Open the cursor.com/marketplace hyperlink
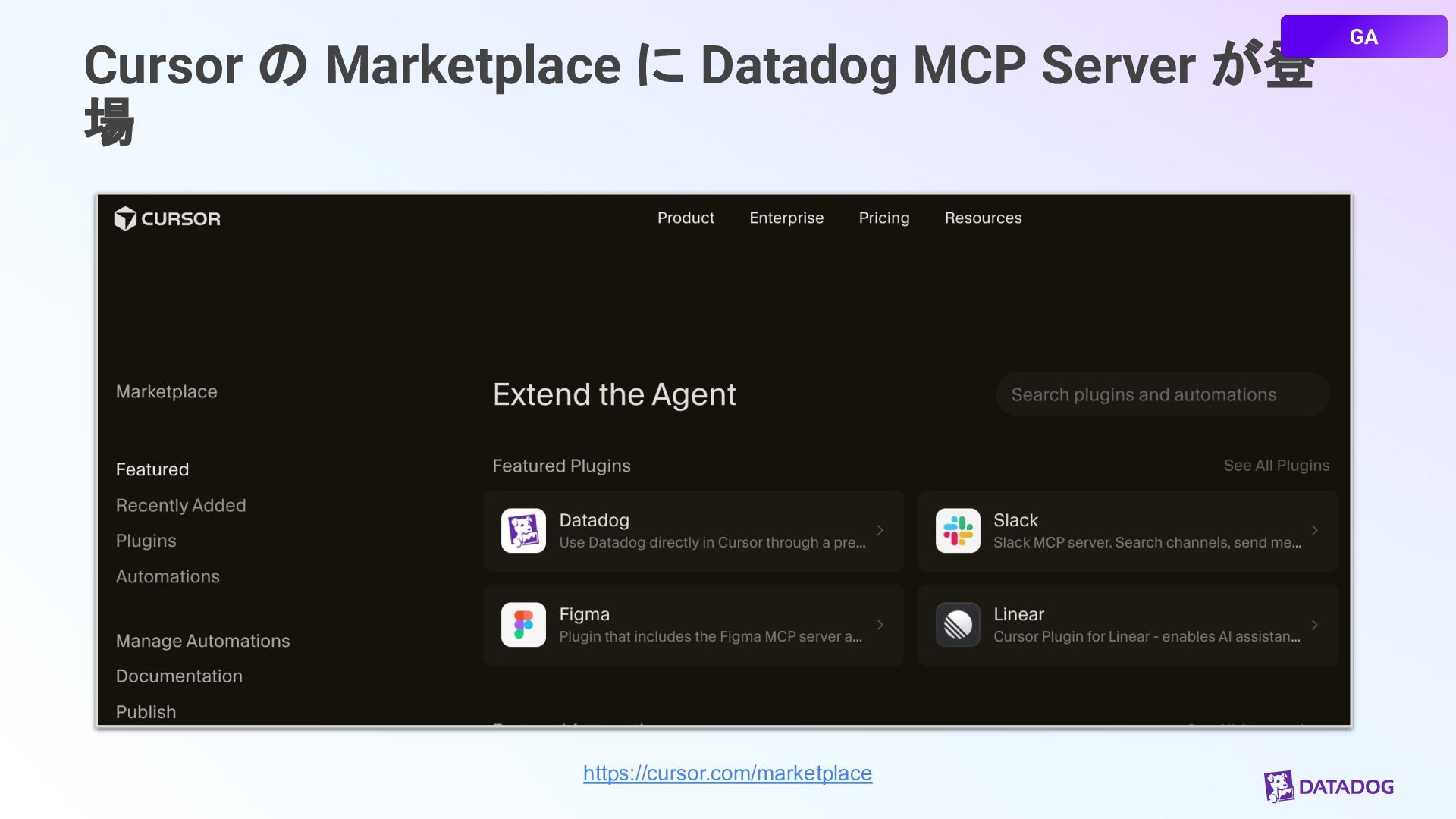Screen dimensions: 1456x819 point(727,773)
